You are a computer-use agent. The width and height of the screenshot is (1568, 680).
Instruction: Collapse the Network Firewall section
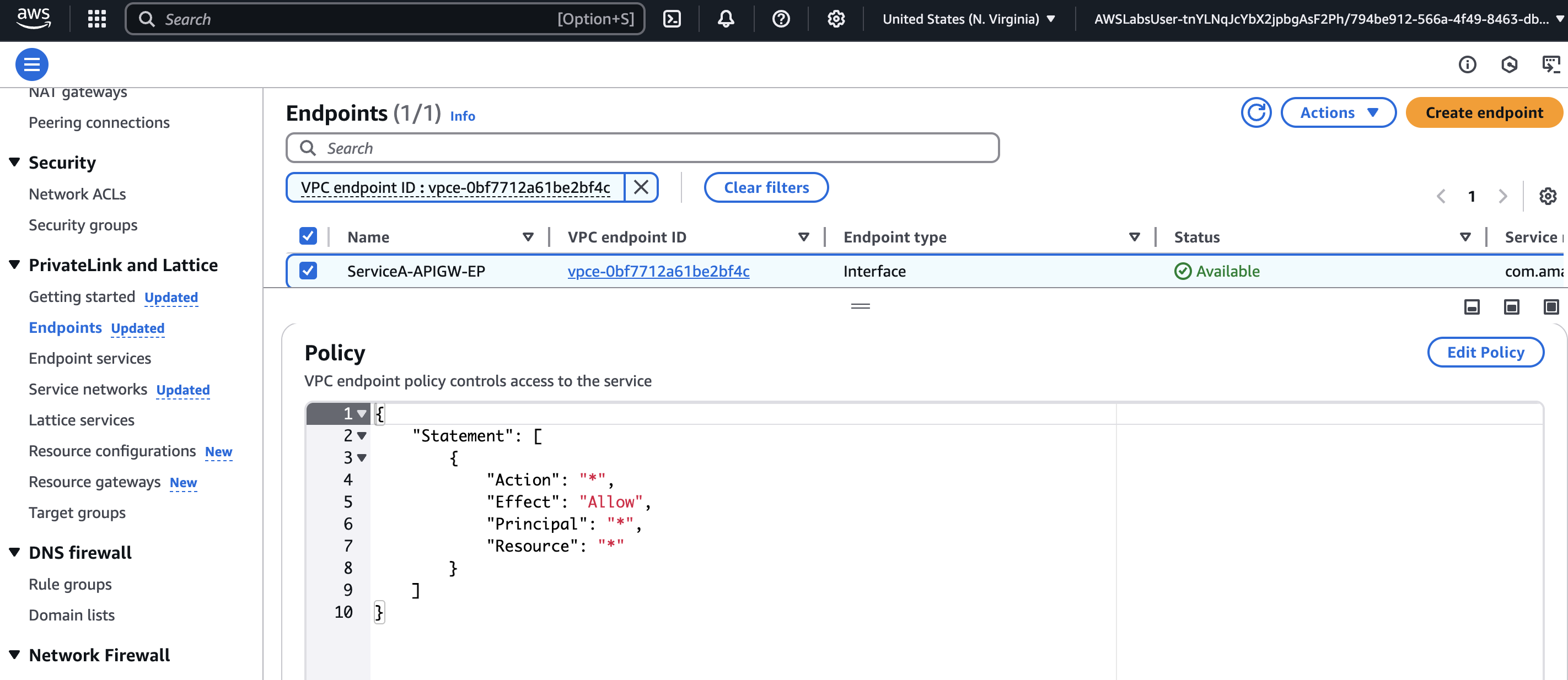tap(14, 655)
